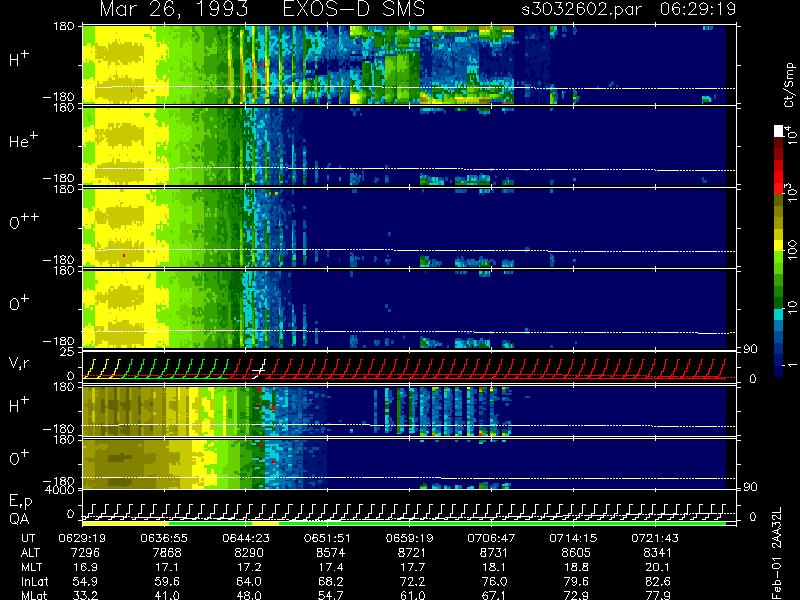Click MLT value '18.1'
This screenshot has height=600, width=800.
pyautogui.click(x=494, y=567)
